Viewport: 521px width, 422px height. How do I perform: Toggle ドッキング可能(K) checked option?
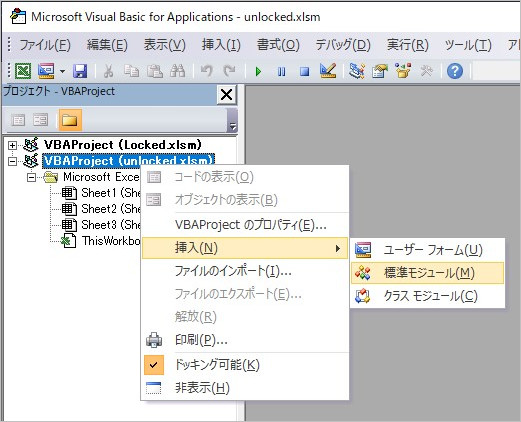point(245,365)
